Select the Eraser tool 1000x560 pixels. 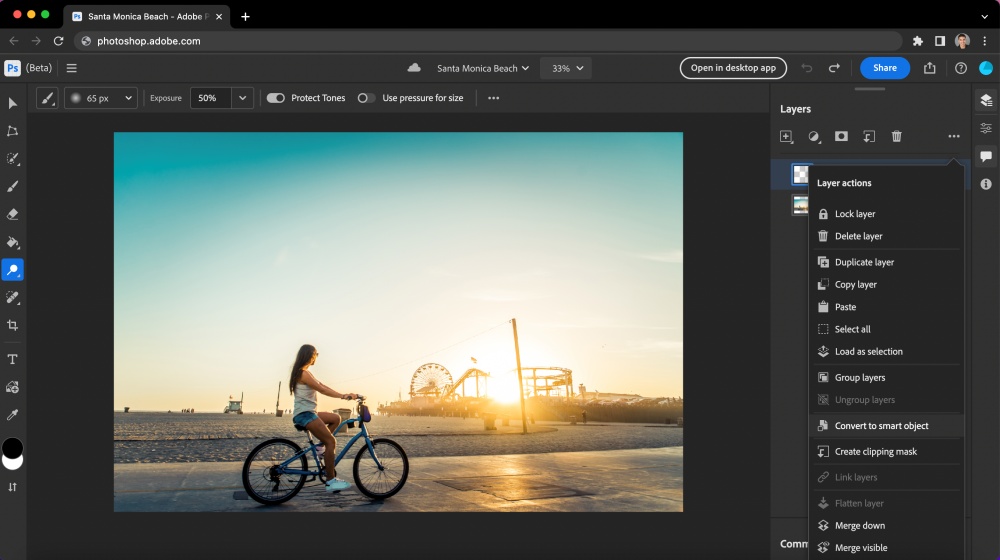(13, 214)
